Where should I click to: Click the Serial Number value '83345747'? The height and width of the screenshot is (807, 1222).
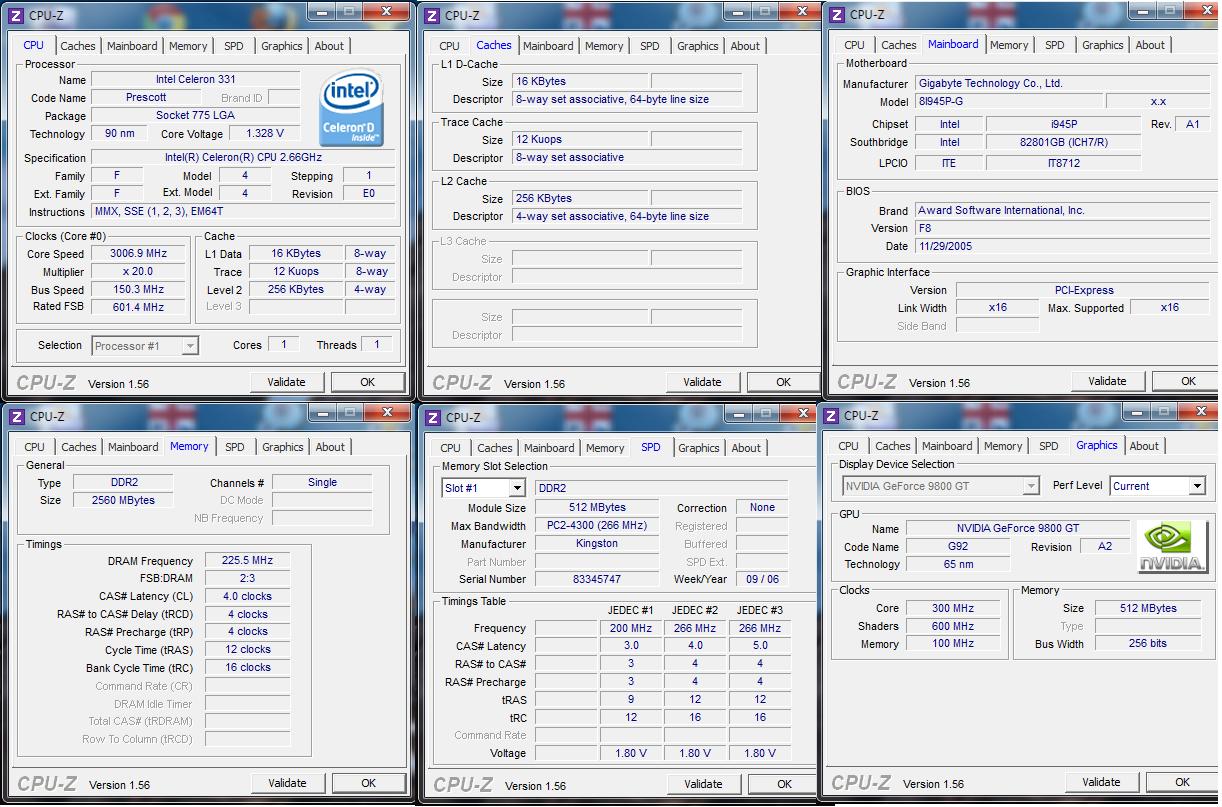(x=597, y=579)
